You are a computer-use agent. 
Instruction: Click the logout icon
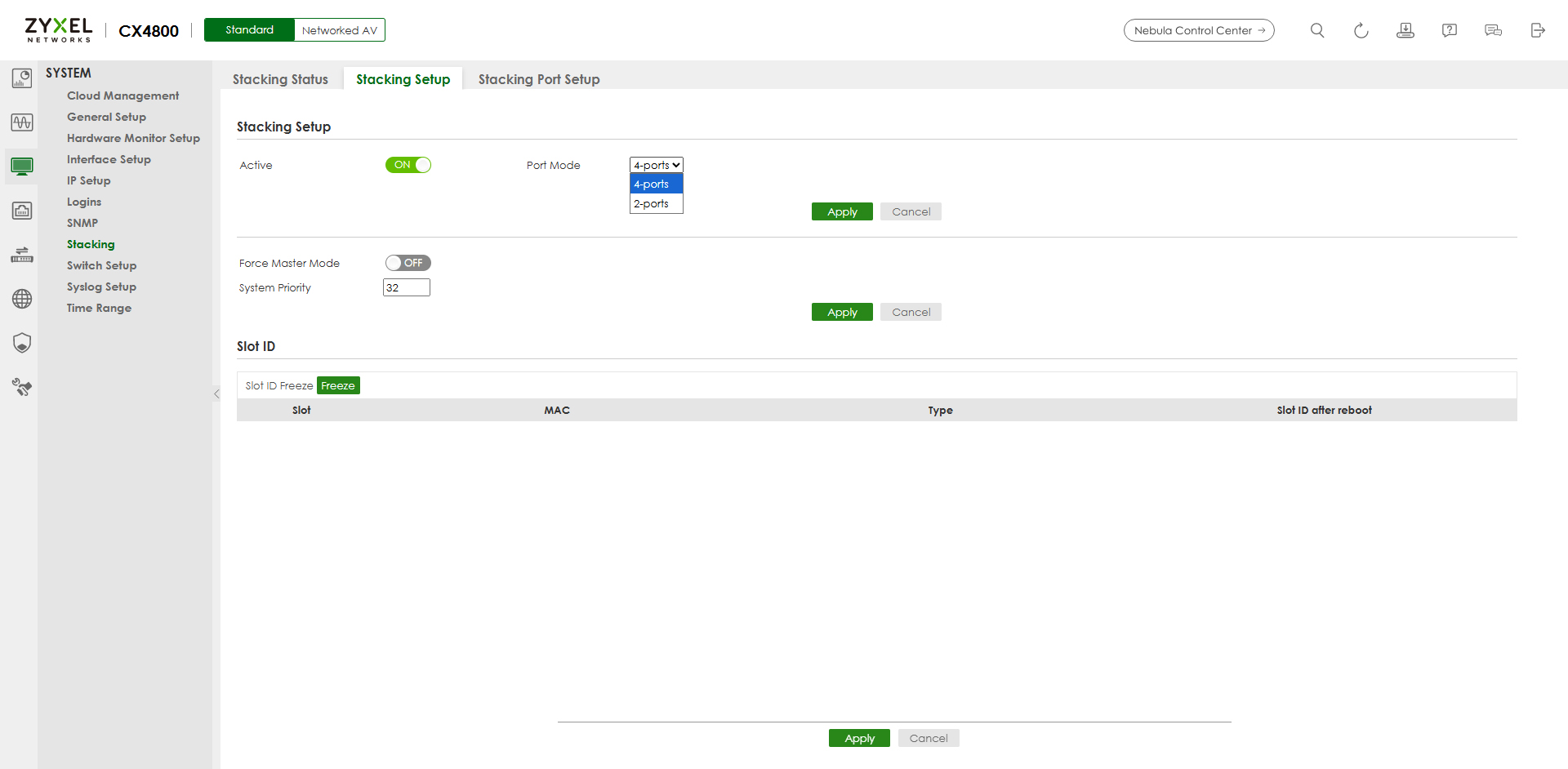(x=1537, y=30)
